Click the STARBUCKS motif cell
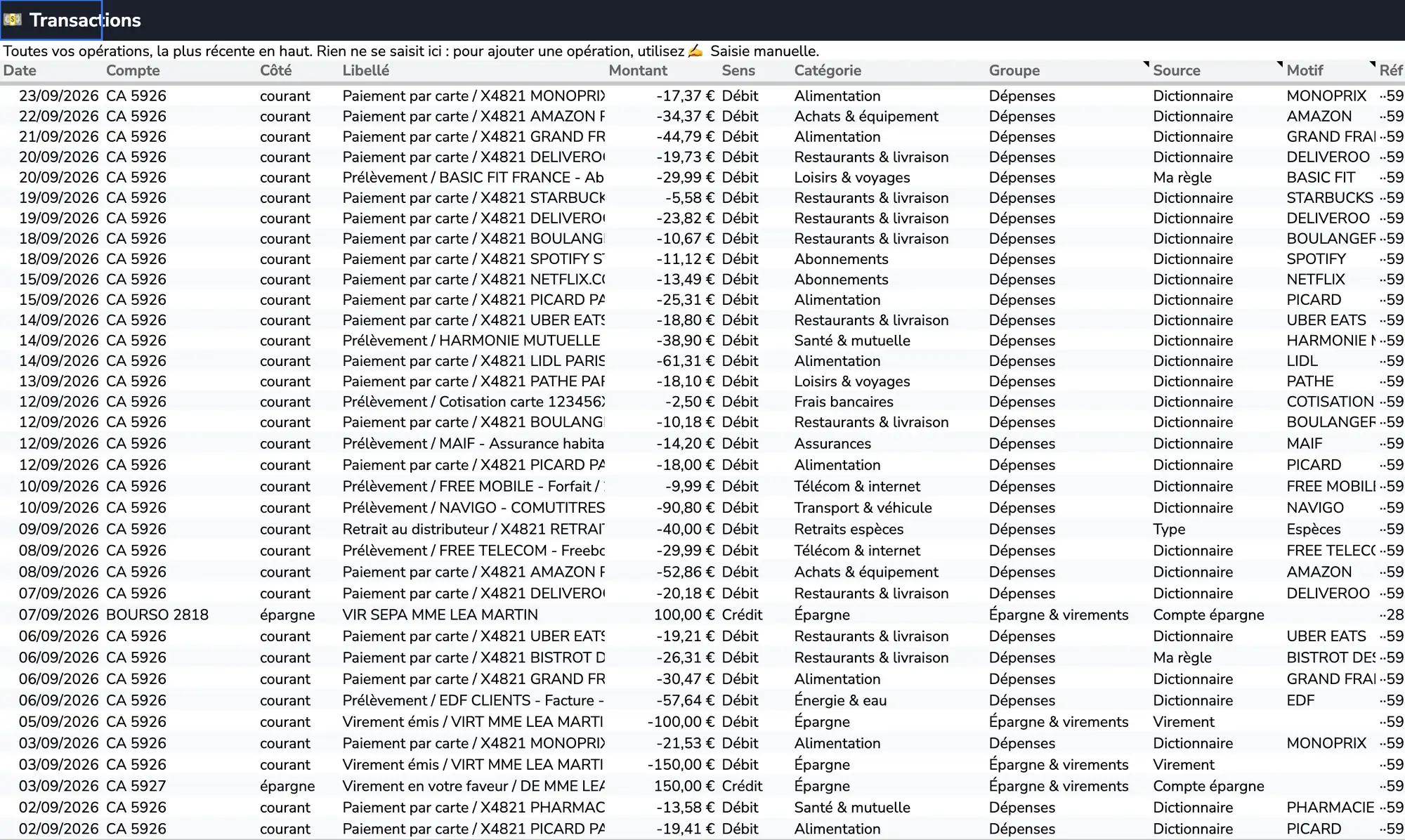 point(1330,198)
